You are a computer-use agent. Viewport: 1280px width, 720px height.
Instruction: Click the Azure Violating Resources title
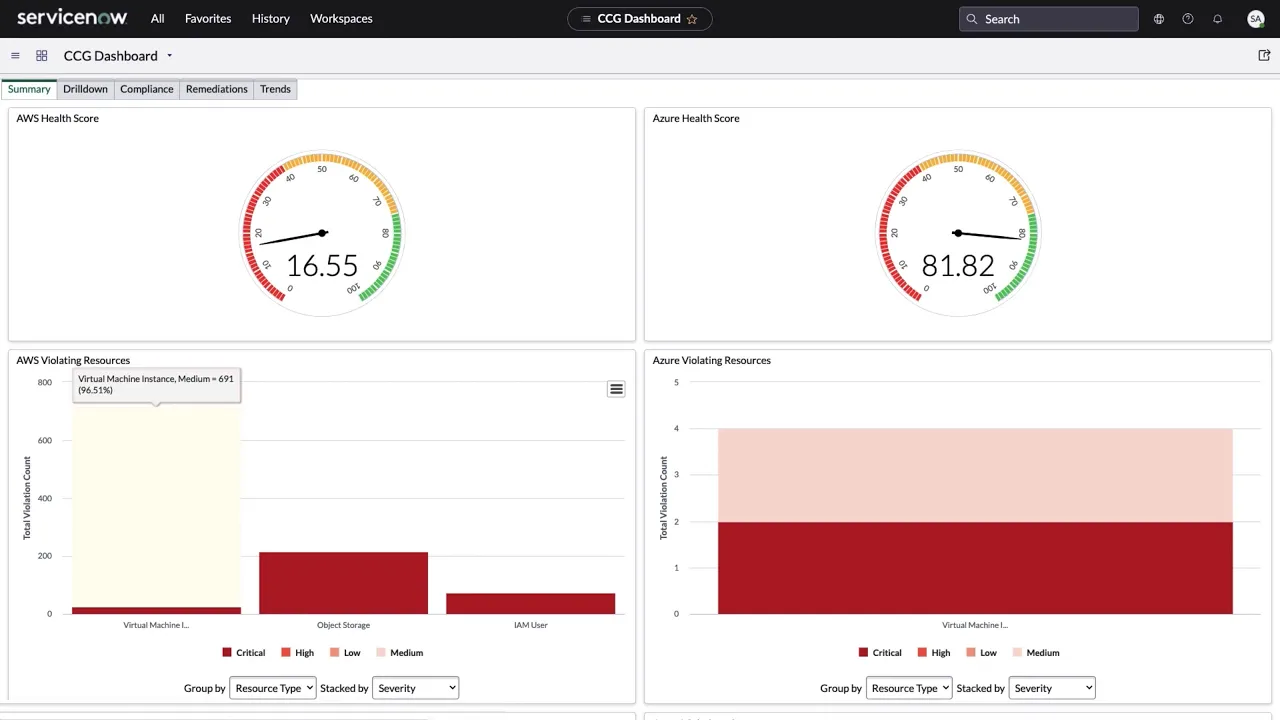pos(712,360)
